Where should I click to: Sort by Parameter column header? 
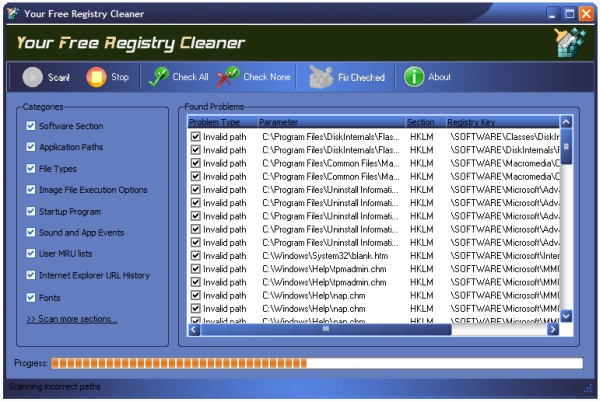tap(331, 122)
